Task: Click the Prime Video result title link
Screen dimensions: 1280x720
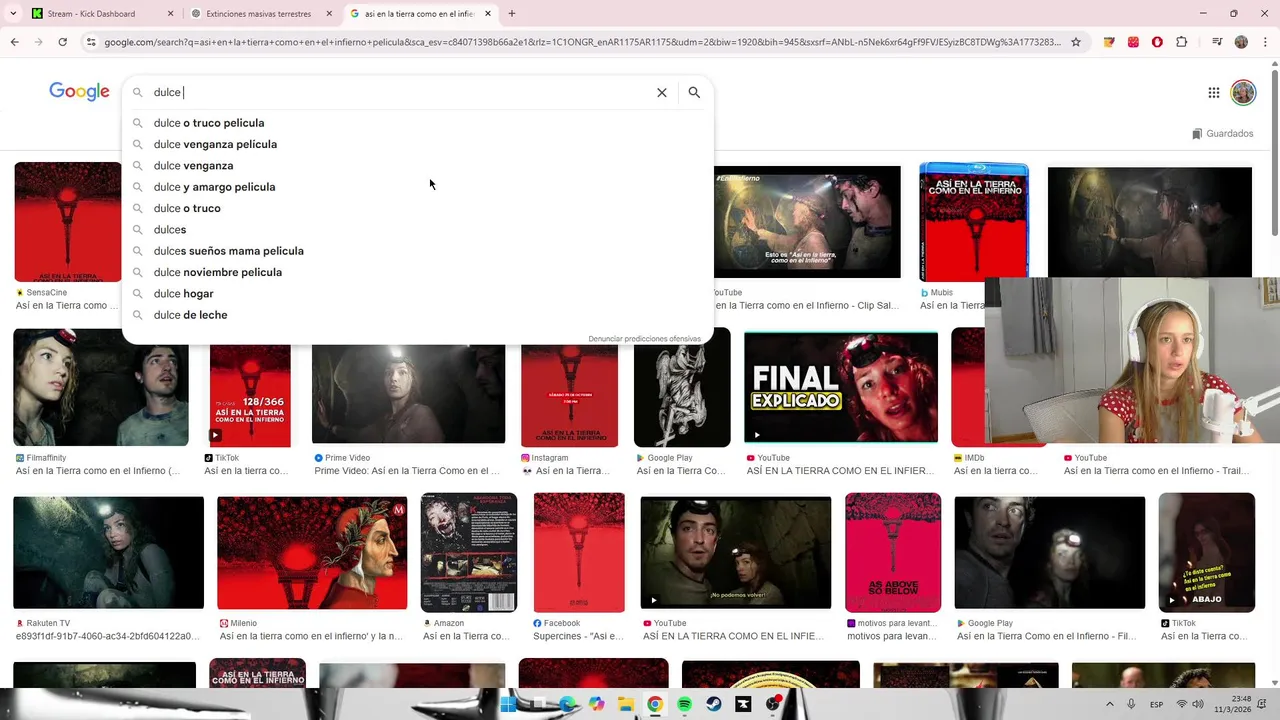Action: click(407, 471)
